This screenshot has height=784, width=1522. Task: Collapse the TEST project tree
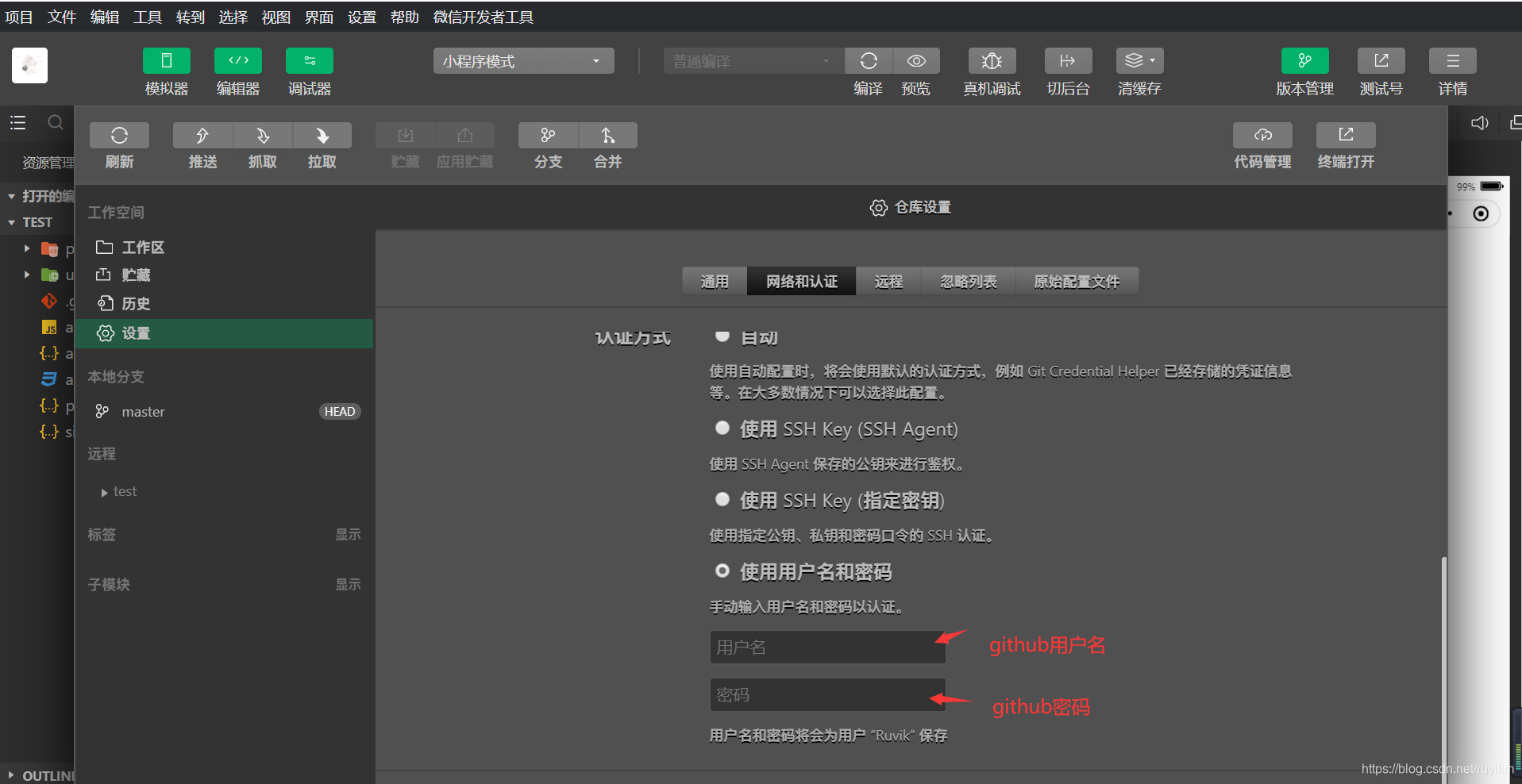12,222
